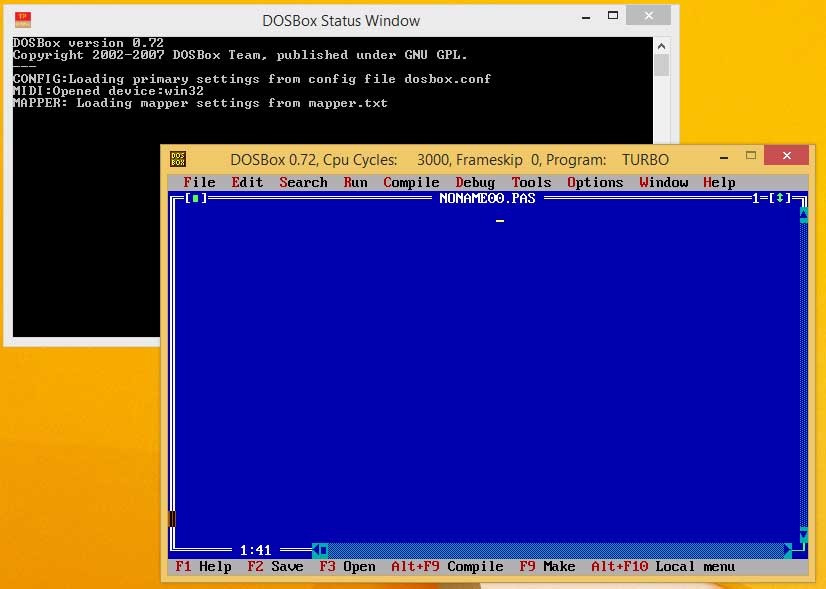Screen dimensions: 826x589
Task: Click F2 Save on the status bar
Action: point(275,566)
